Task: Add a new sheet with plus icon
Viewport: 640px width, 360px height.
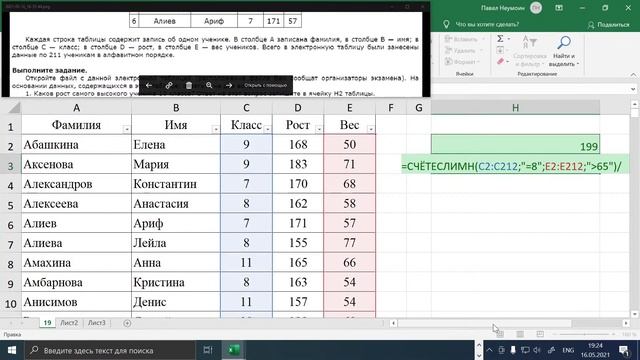Action: pyautogui.click(x=127, y=323)
